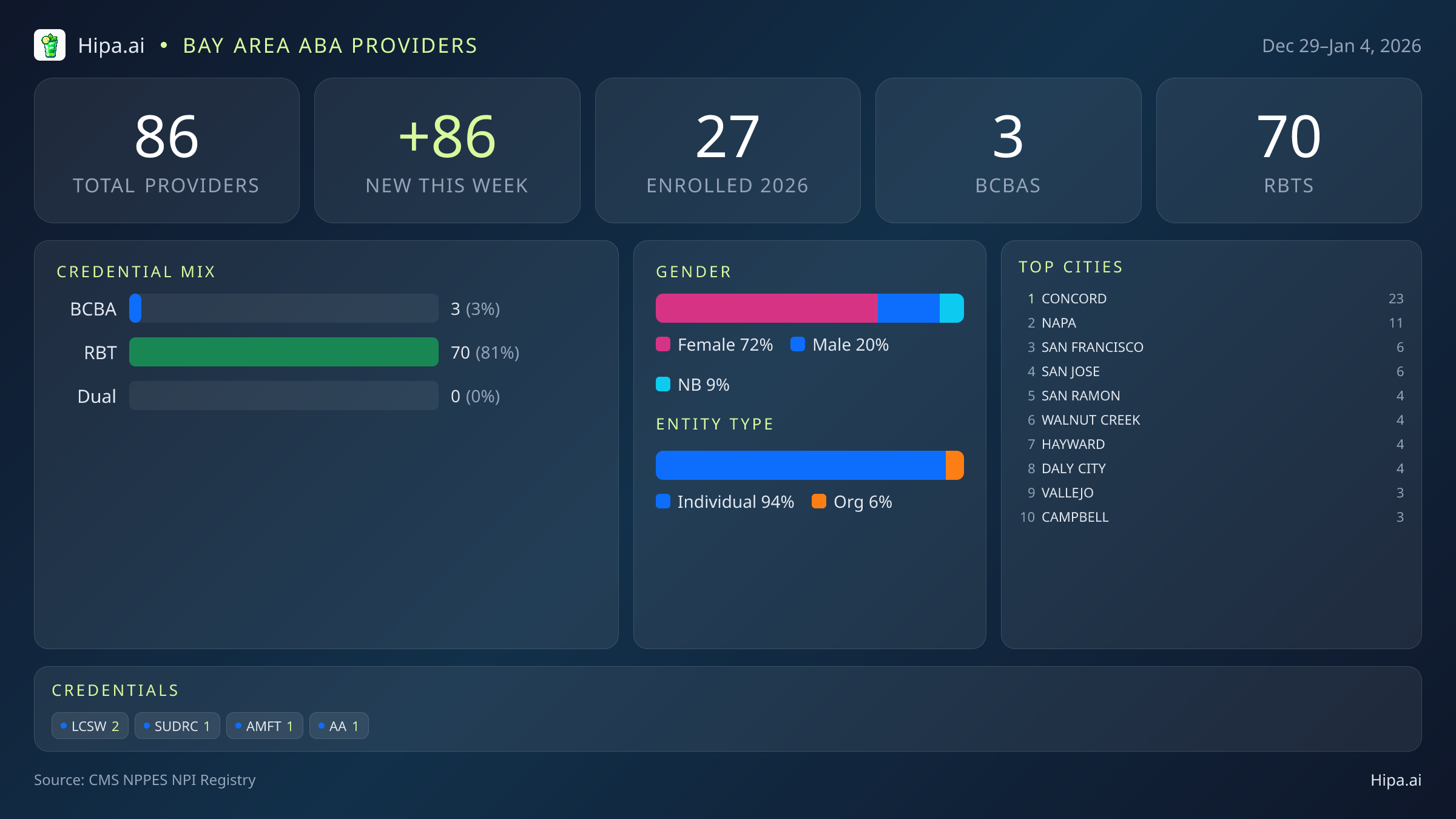Screen dimensions: 1456x819
Task: Click the cyan NB legend swatch
Action: (663, 384)
